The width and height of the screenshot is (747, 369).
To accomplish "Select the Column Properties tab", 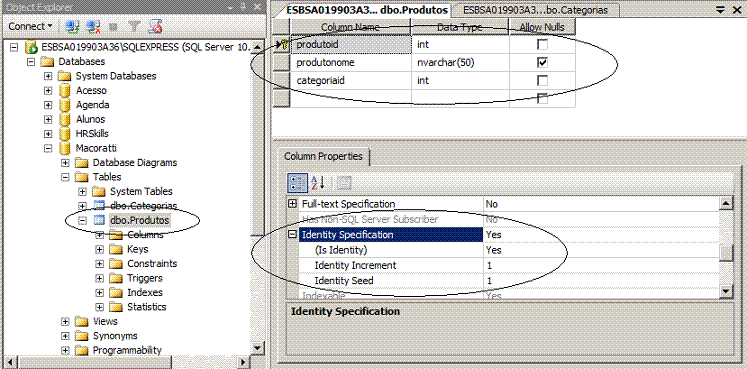I will tap(323, 156).
